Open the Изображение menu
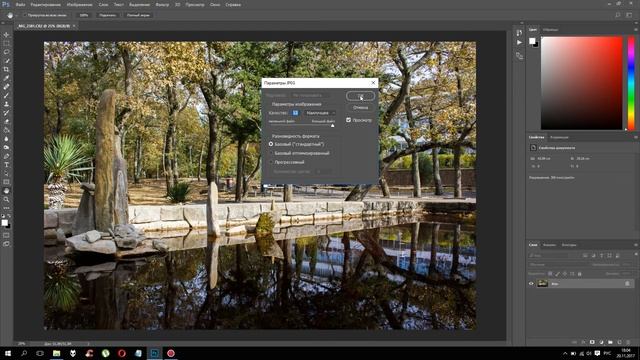640x360 pixels. click(80, 5)
